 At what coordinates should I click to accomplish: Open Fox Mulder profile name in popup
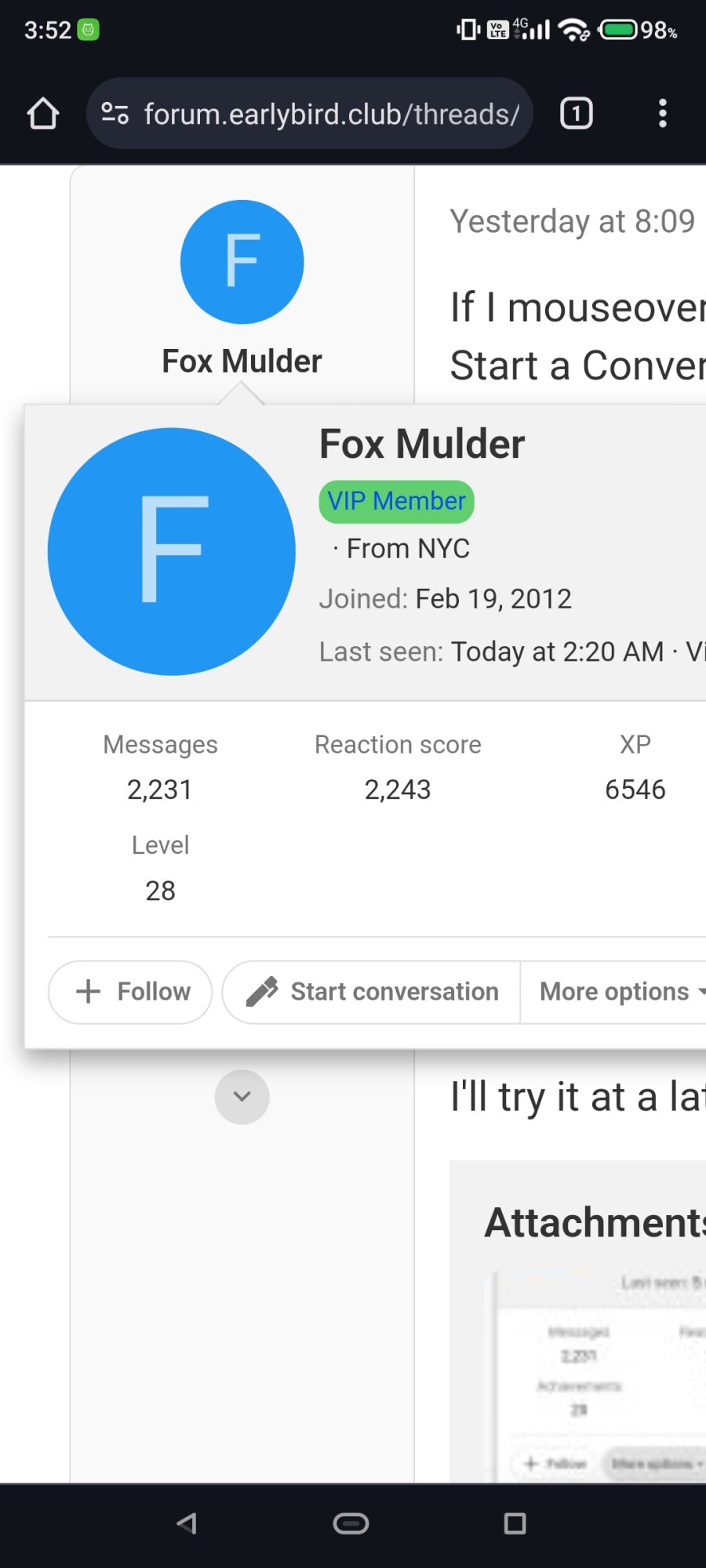422,444
